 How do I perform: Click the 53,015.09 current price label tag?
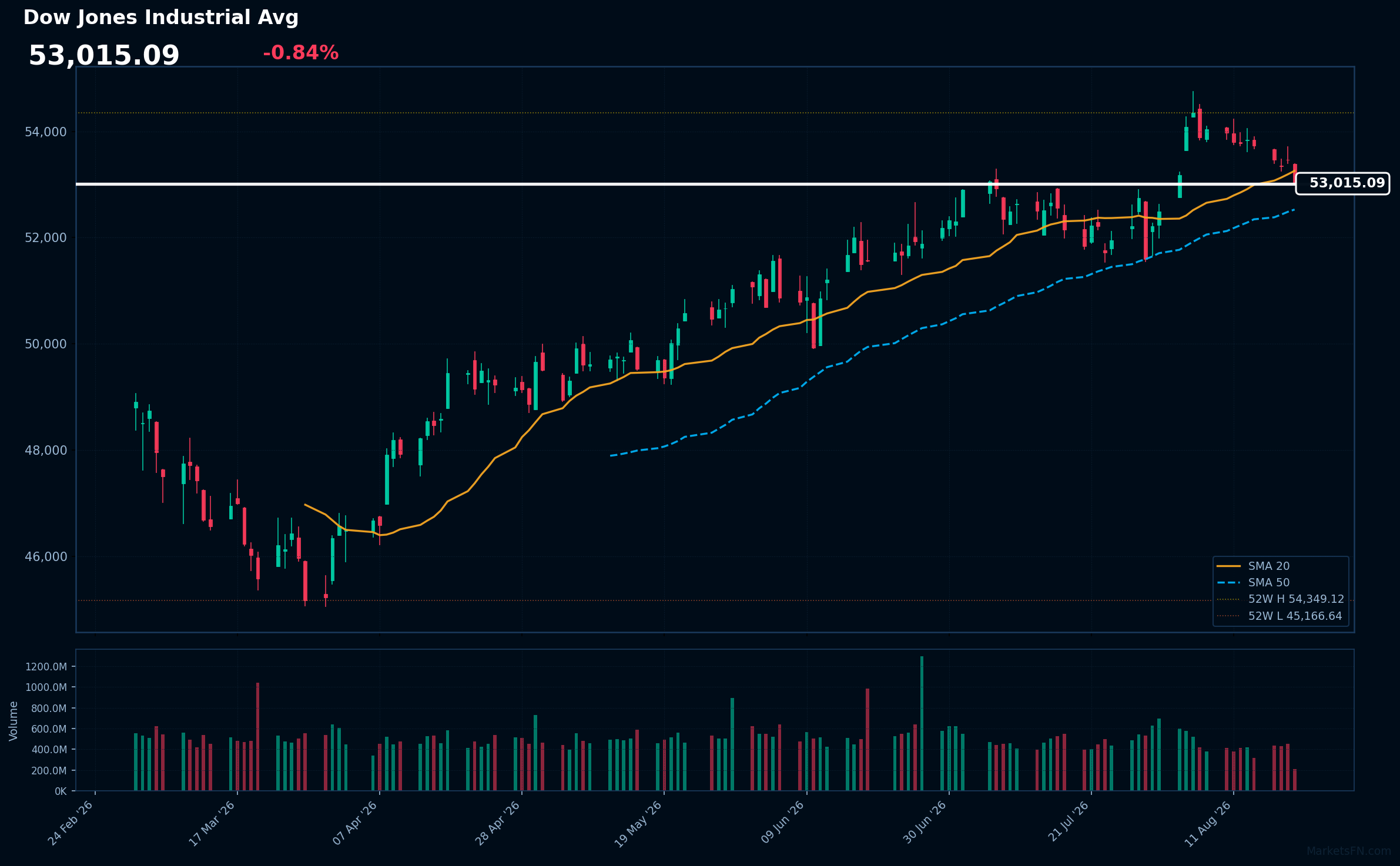pyautogui.click(x=1343, y=183)
